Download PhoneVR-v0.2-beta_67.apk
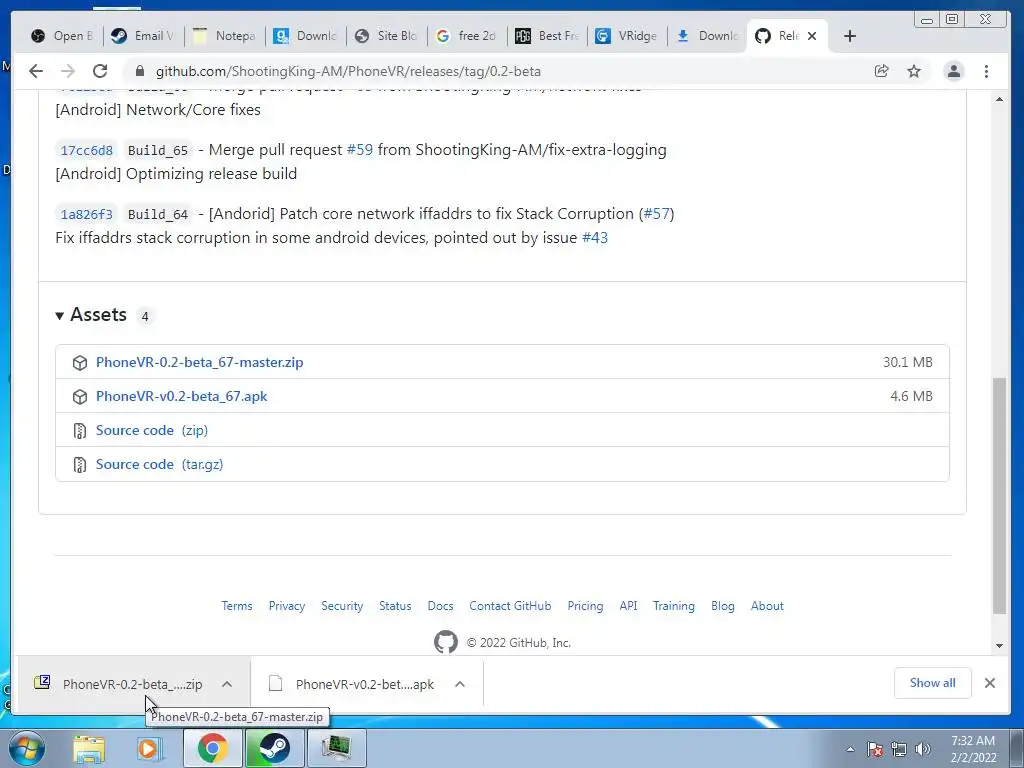 click(182, 396)
